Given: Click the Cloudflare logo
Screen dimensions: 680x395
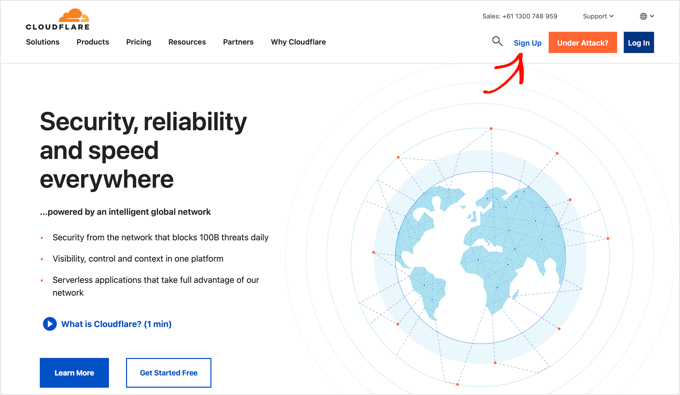Looking at the screenshot, I should [x=58, y=20].
